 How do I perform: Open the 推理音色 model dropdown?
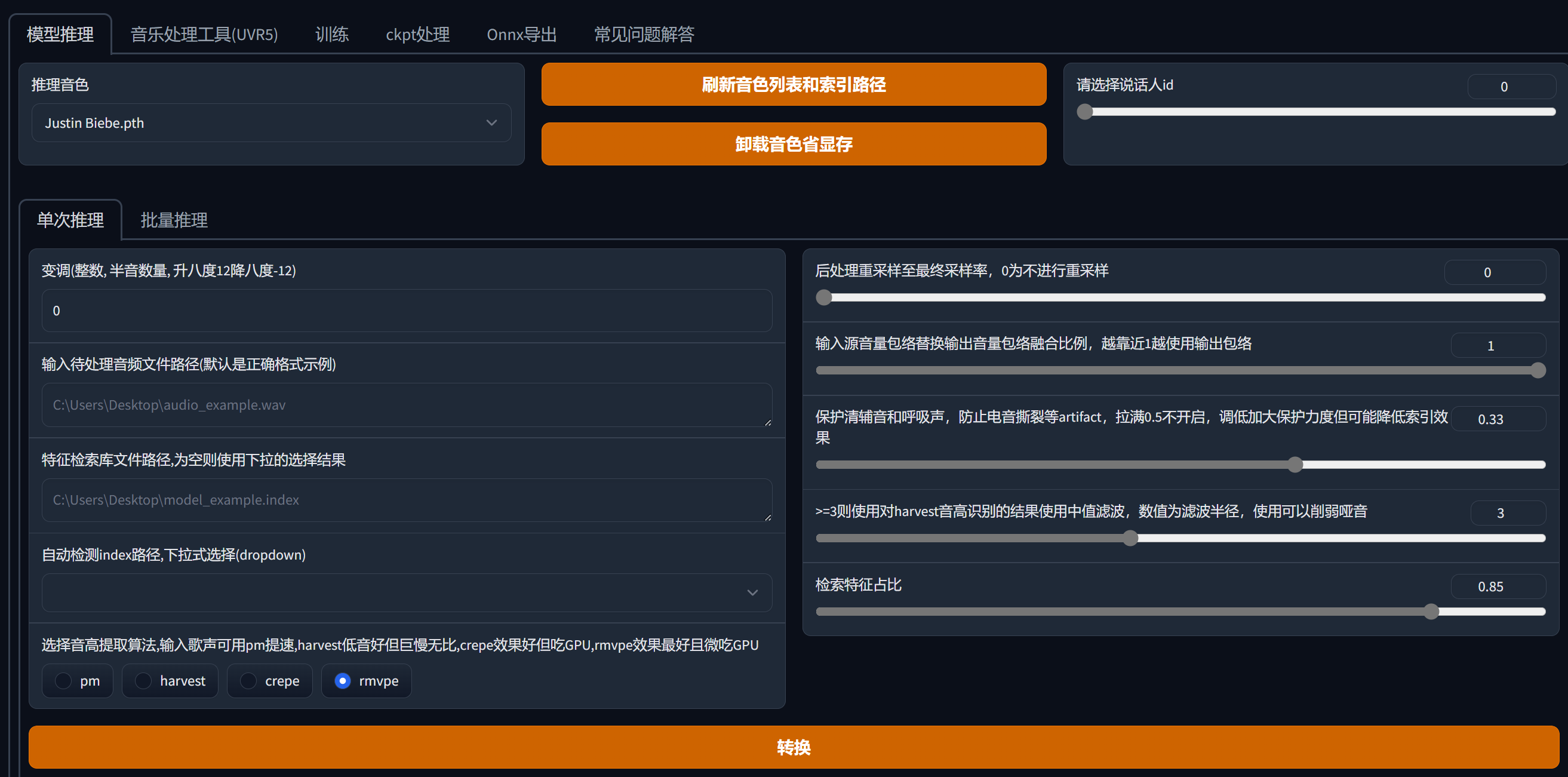tap(271, 123)
